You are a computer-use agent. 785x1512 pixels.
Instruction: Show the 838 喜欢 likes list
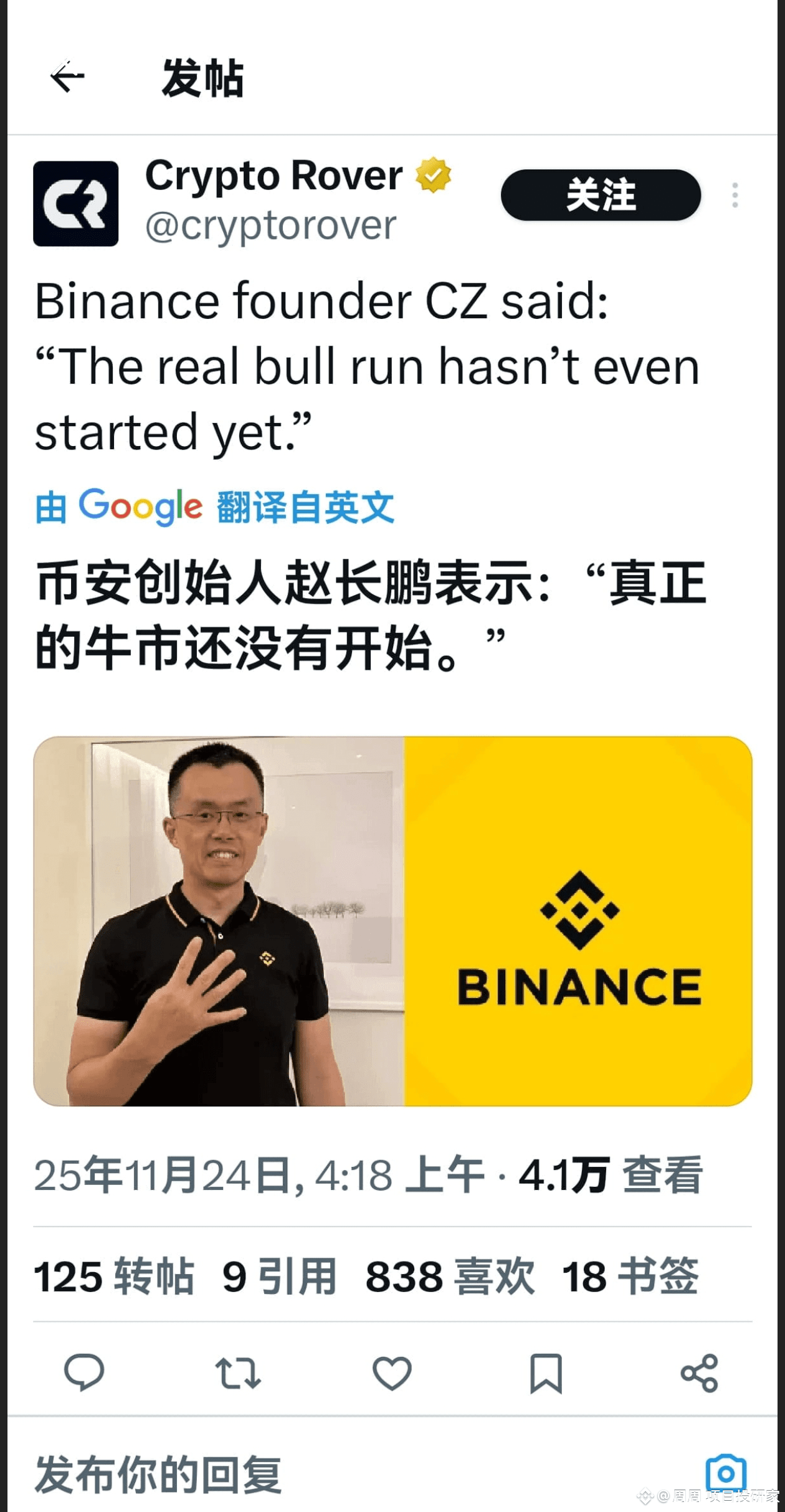tap(450, 1276)
